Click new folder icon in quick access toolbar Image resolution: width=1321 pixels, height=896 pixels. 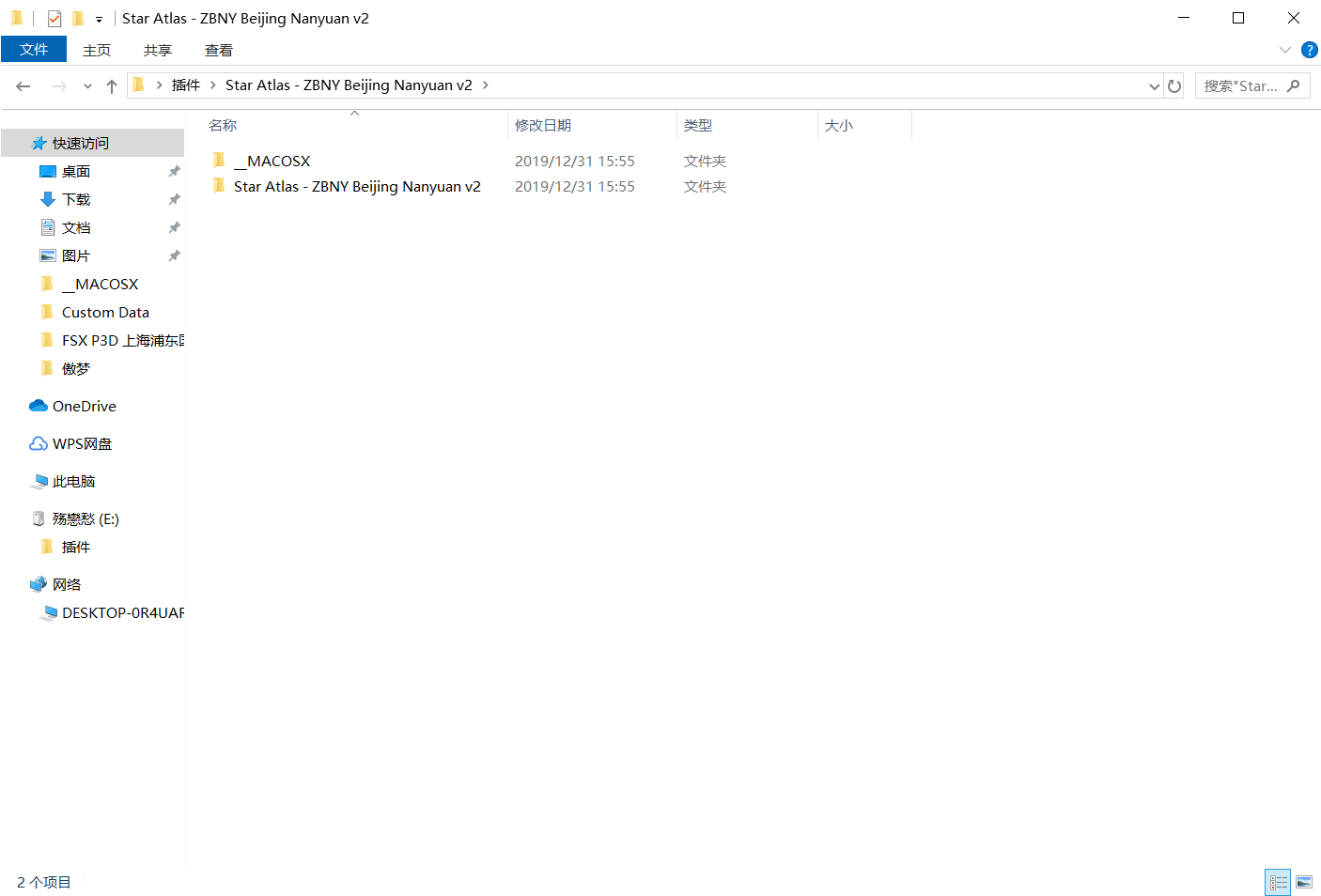[x=78, y=18]
